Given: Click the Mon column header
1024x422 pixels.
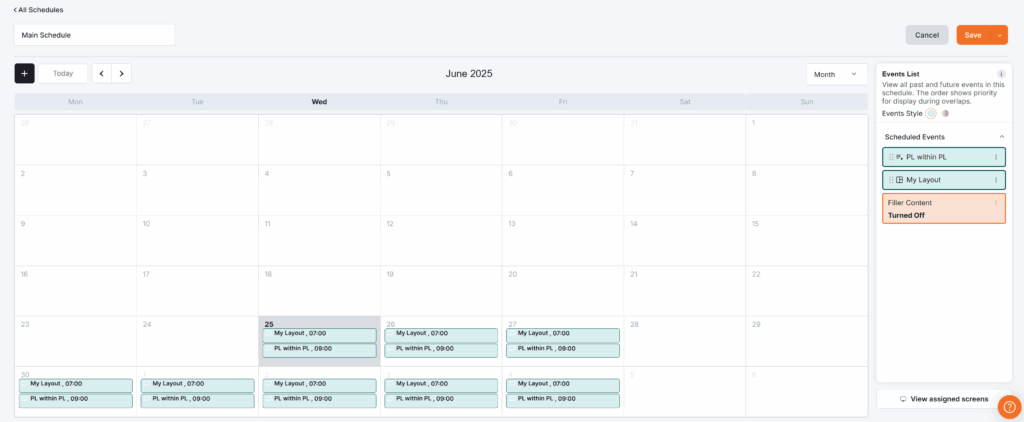Looking at the screenshot, I should [x=76, y=102].
